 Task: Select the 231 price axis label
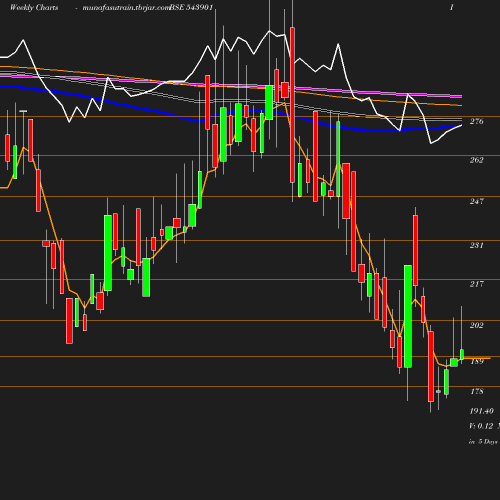click(x=476, y=245)
